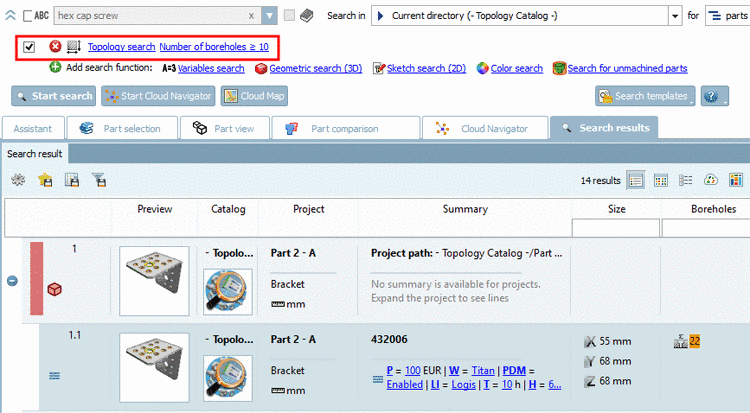Click the favorites star folder icon
750x413 pixels.
[x=45, y=180]
